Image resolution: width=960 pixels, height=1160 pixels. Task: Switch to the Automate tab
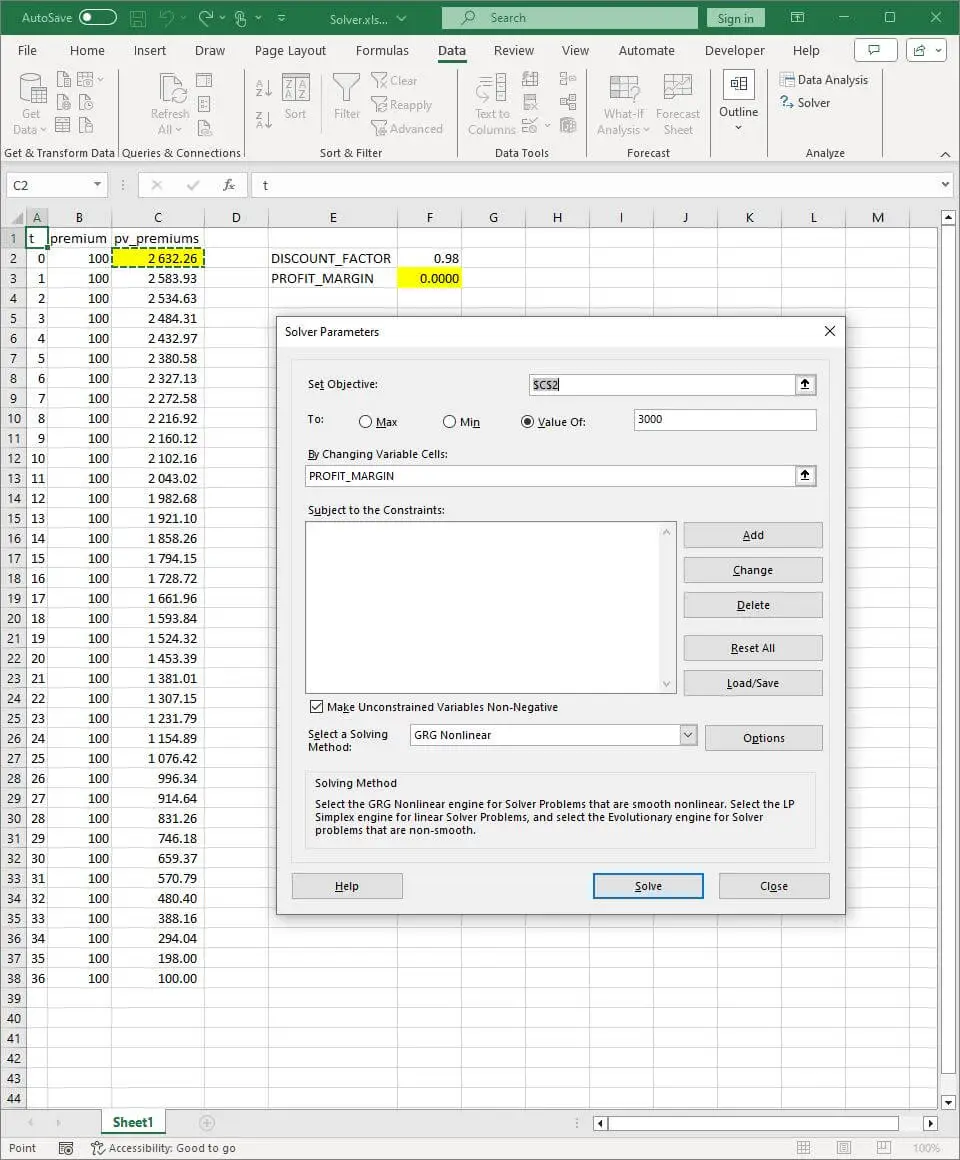646,50
